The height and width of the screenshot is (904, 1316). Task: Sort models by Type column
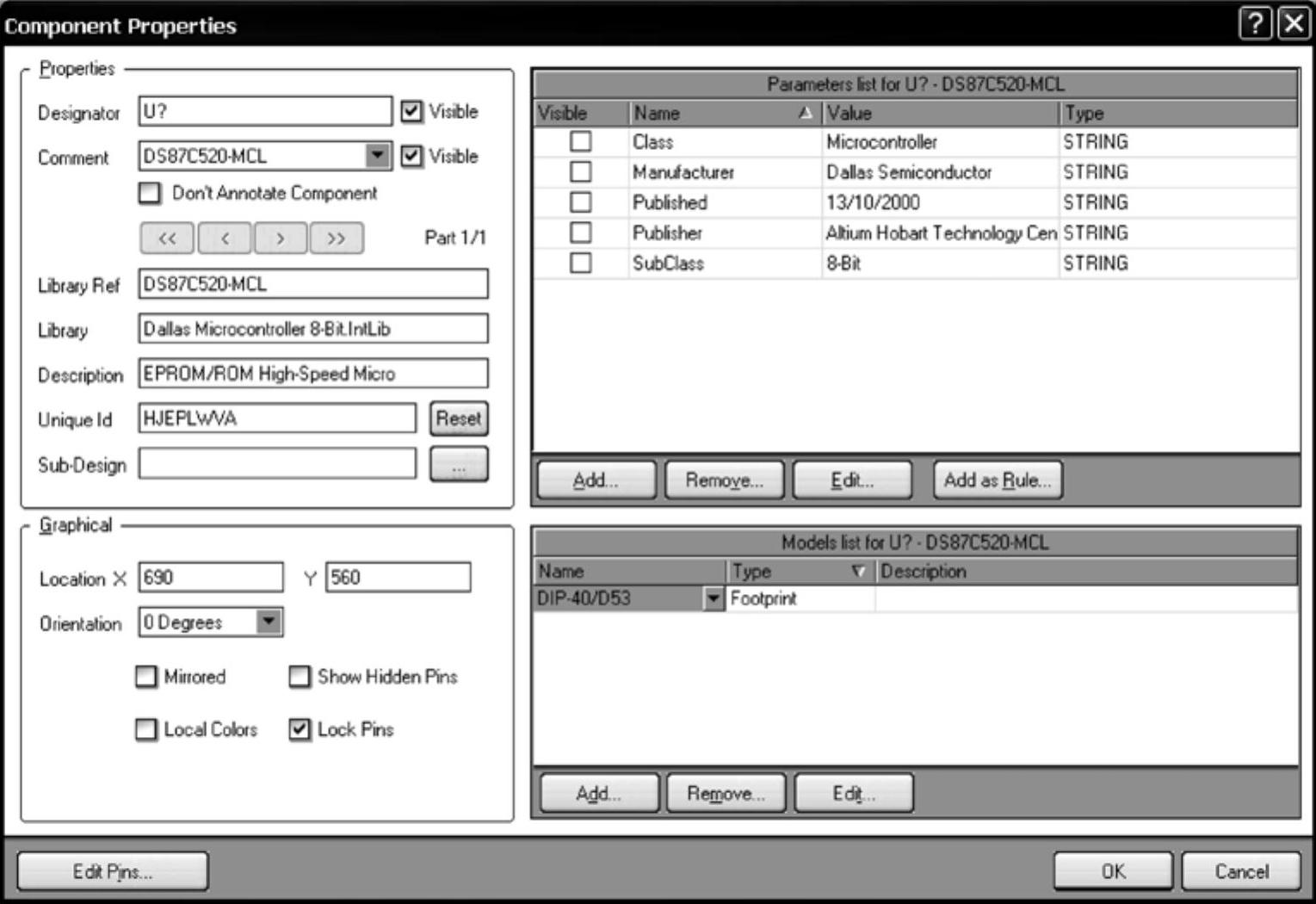800,571
